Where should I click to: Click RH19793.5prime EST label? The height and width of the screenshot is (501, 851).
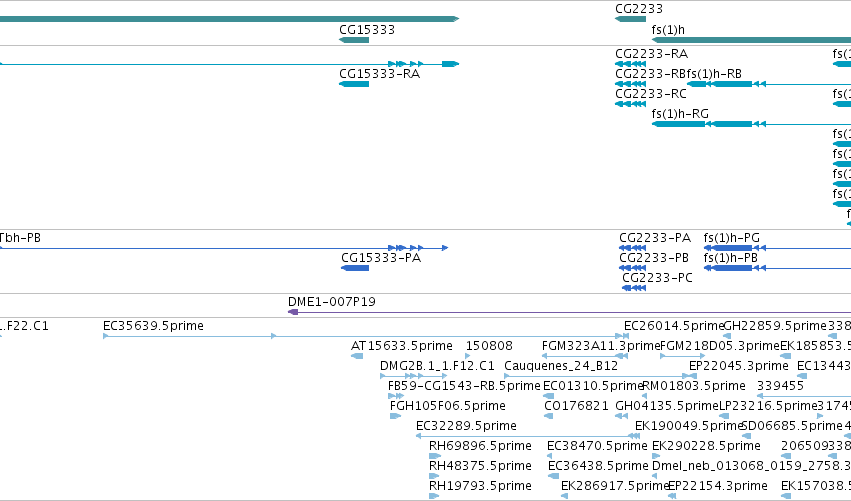[480, 486]
